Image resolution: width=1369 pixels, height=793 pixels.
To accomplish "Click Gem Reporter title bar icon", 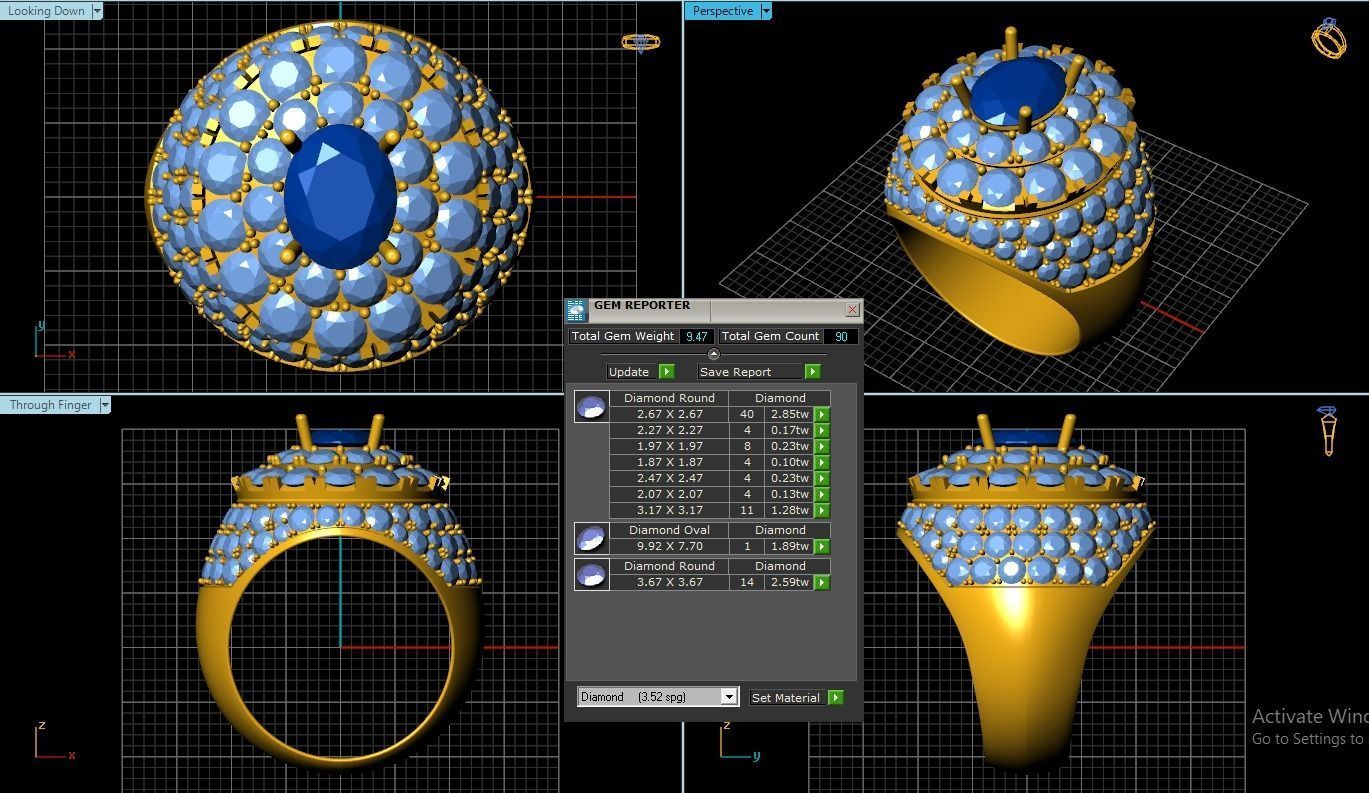I will coord(576,310).
